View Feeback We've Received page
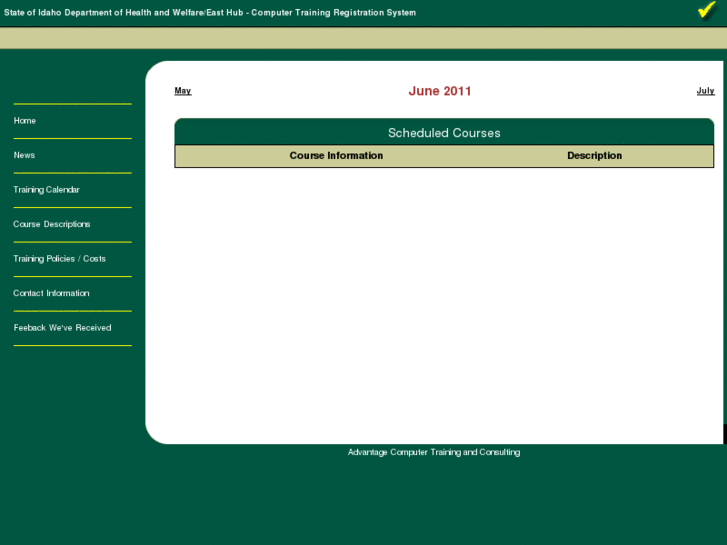The width and height of the screenshot is (727, 545). [62, 328]
